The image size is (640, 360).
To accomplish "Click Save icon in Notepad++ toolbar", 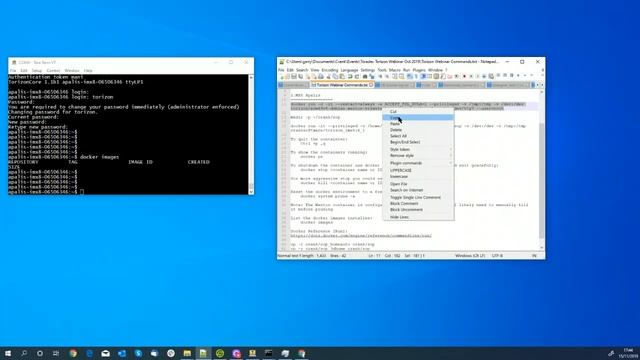I will (x=294, y=76).
